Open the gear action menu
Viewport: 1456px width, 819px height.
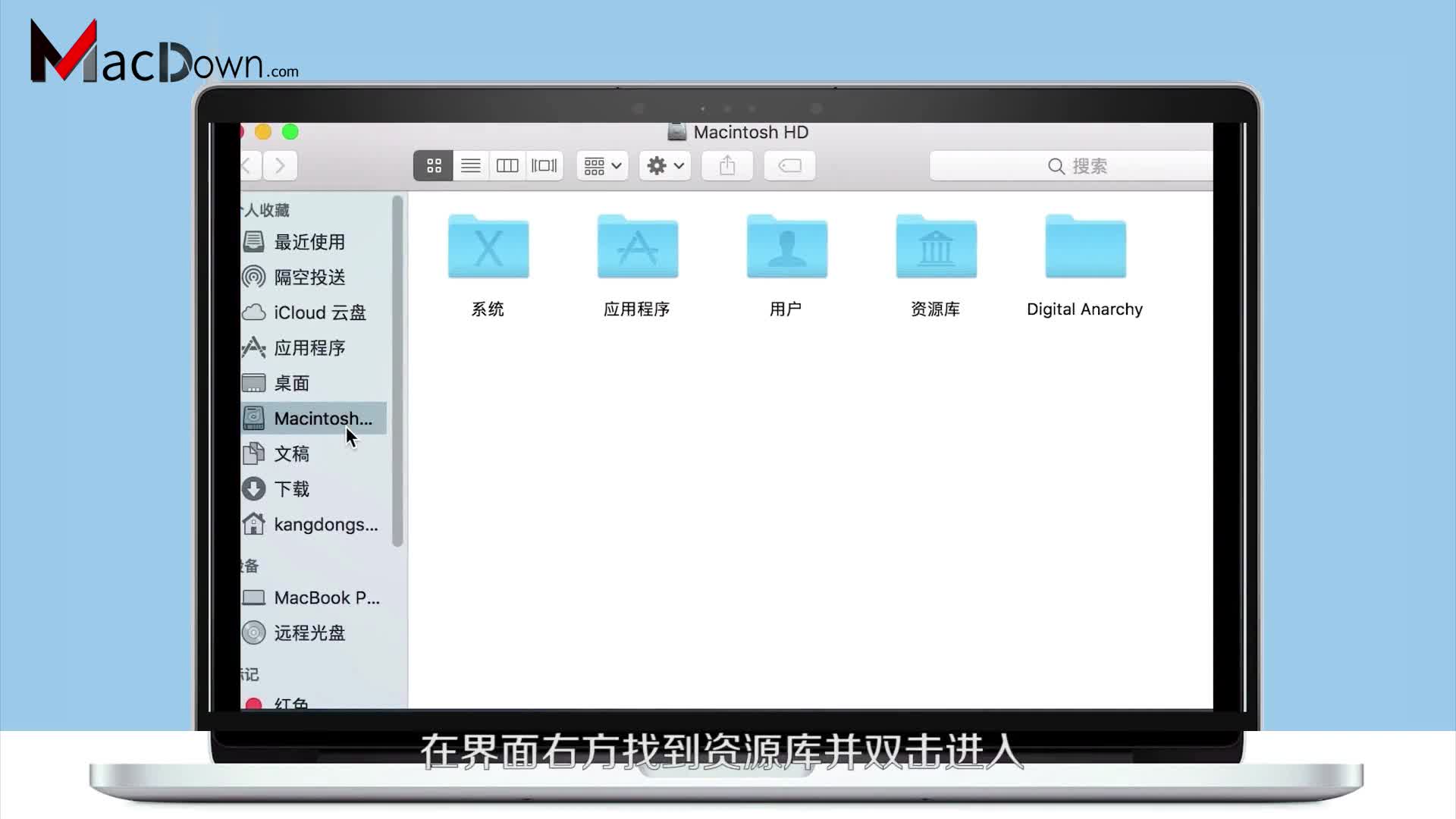pyautogui.click(x=665, y=165)
